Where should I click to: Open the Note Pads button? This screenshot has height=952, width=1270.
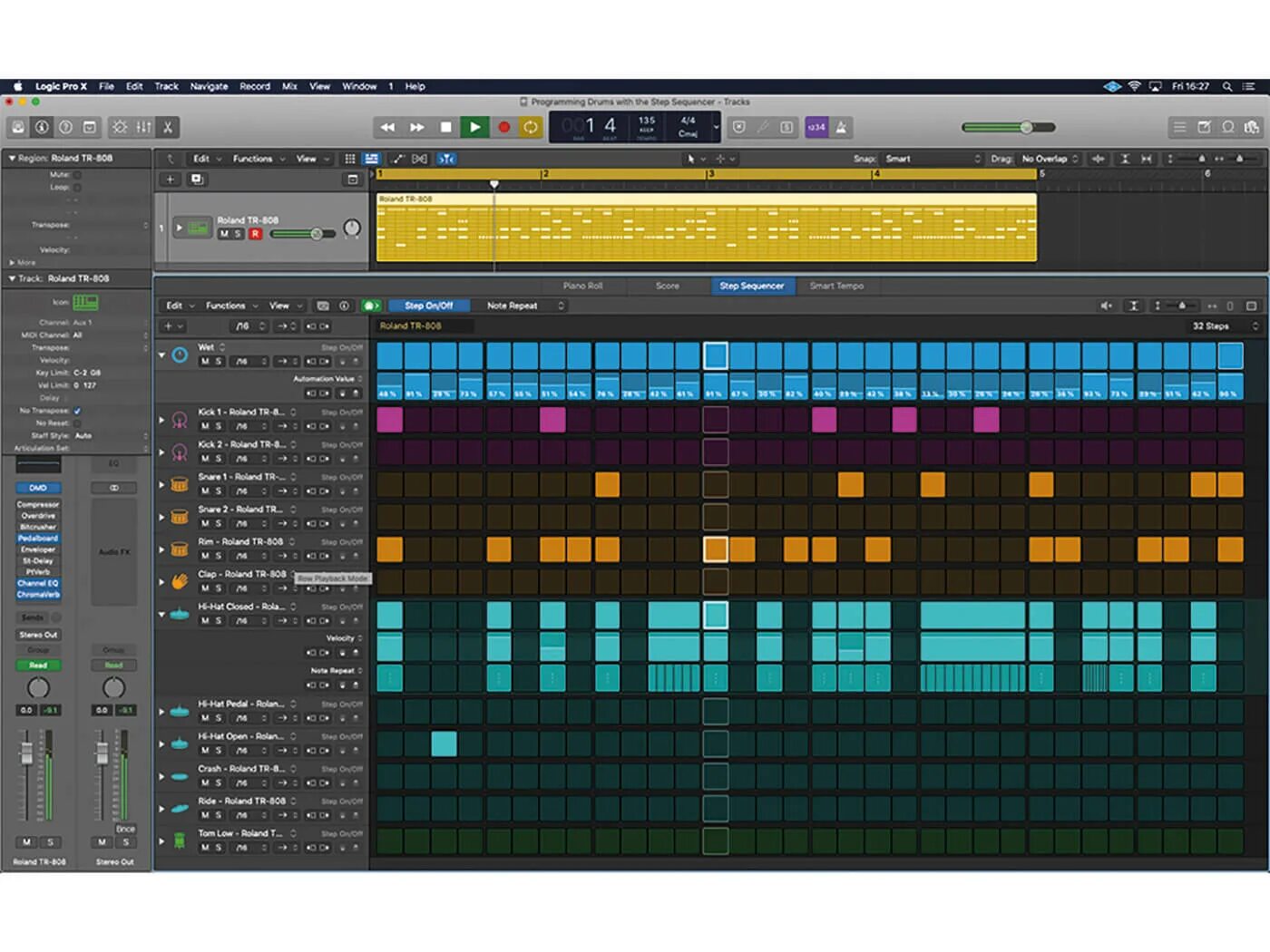coord(1204,127)
